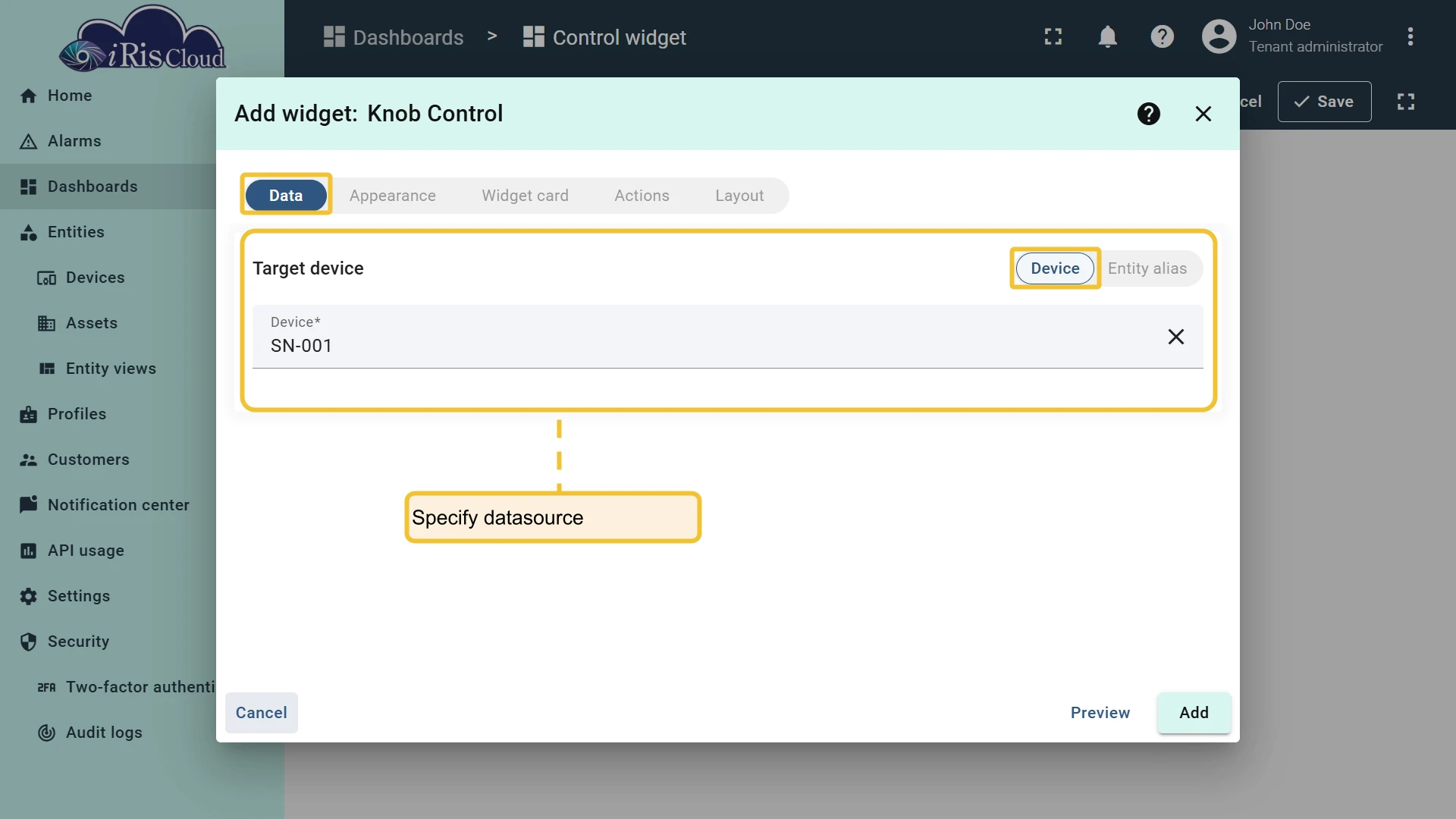The image size is (1456, 819).
Task: Click the Entities shapes icon
Action: [29, 232]
